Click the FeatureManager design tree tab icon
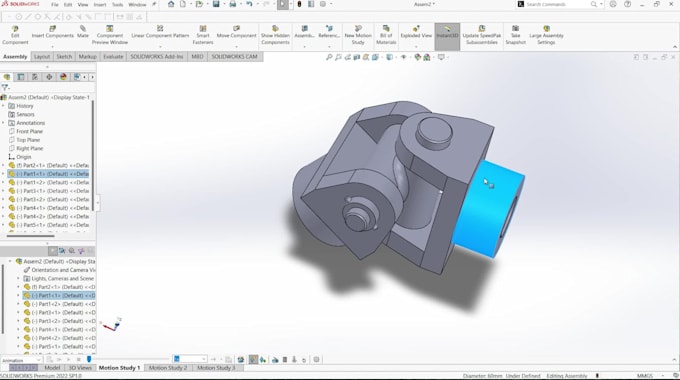680x380 pixels. pos(7,77)
